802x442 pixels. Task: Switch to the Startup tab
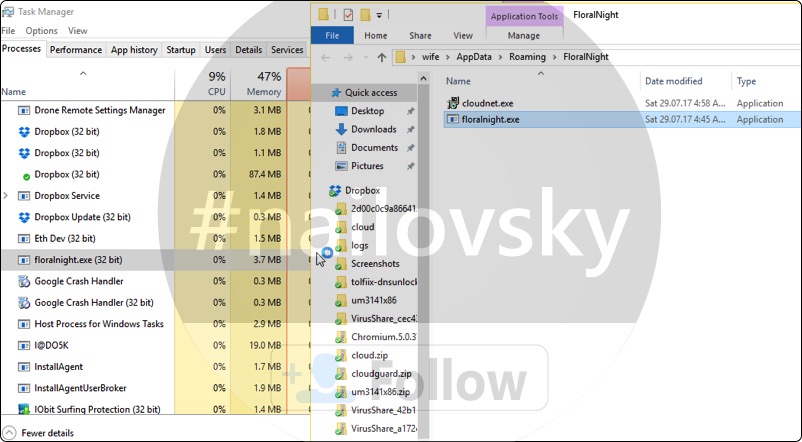click(181, 50)
